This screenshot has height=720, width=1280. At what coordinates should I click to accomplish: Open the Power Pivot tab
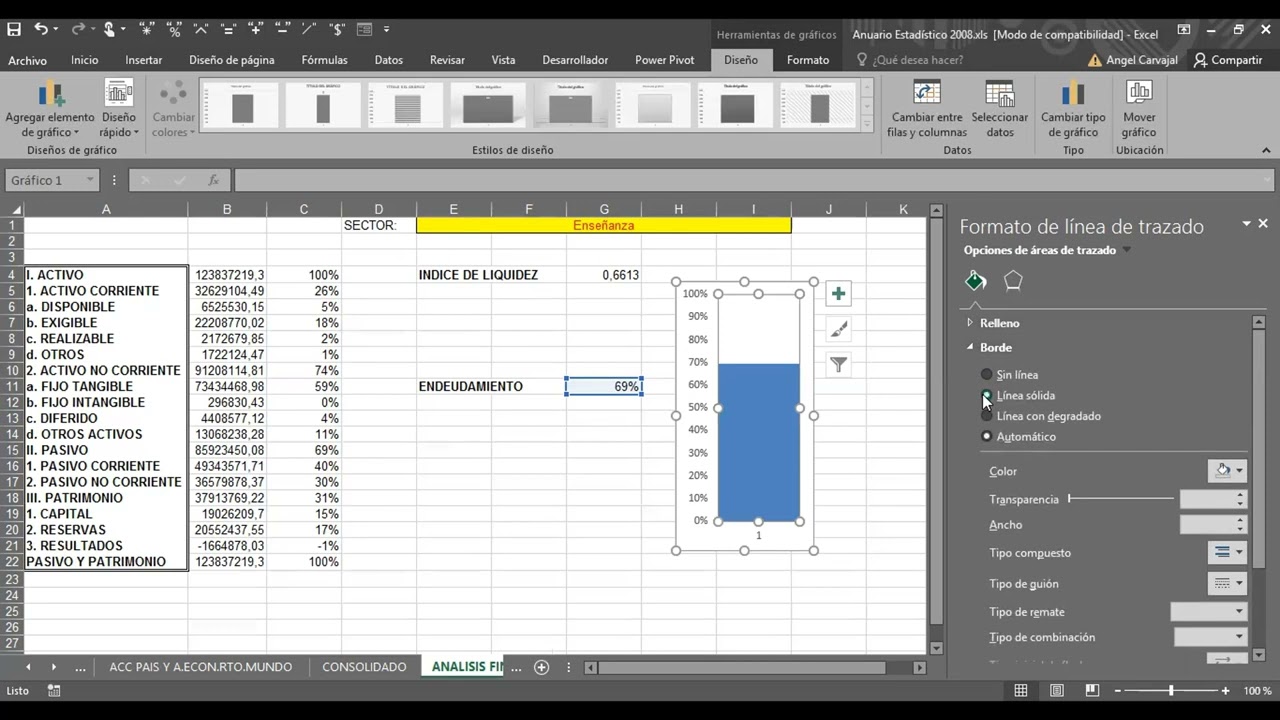(x=664, y=60)
